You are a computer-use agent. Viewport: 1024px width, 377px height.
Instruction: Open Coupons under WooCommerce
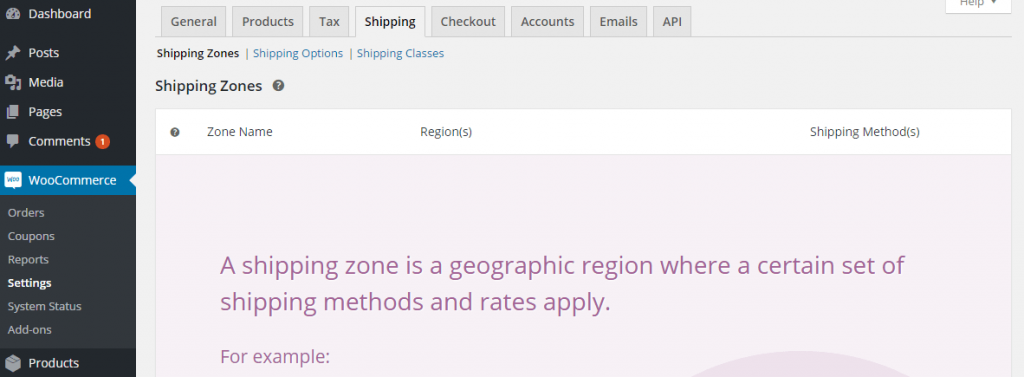[x=31, y=237]
